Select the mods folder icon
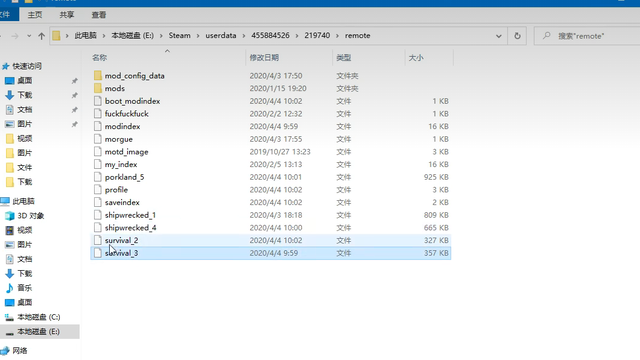Screen dimensions: 640x360 (98, 88)
